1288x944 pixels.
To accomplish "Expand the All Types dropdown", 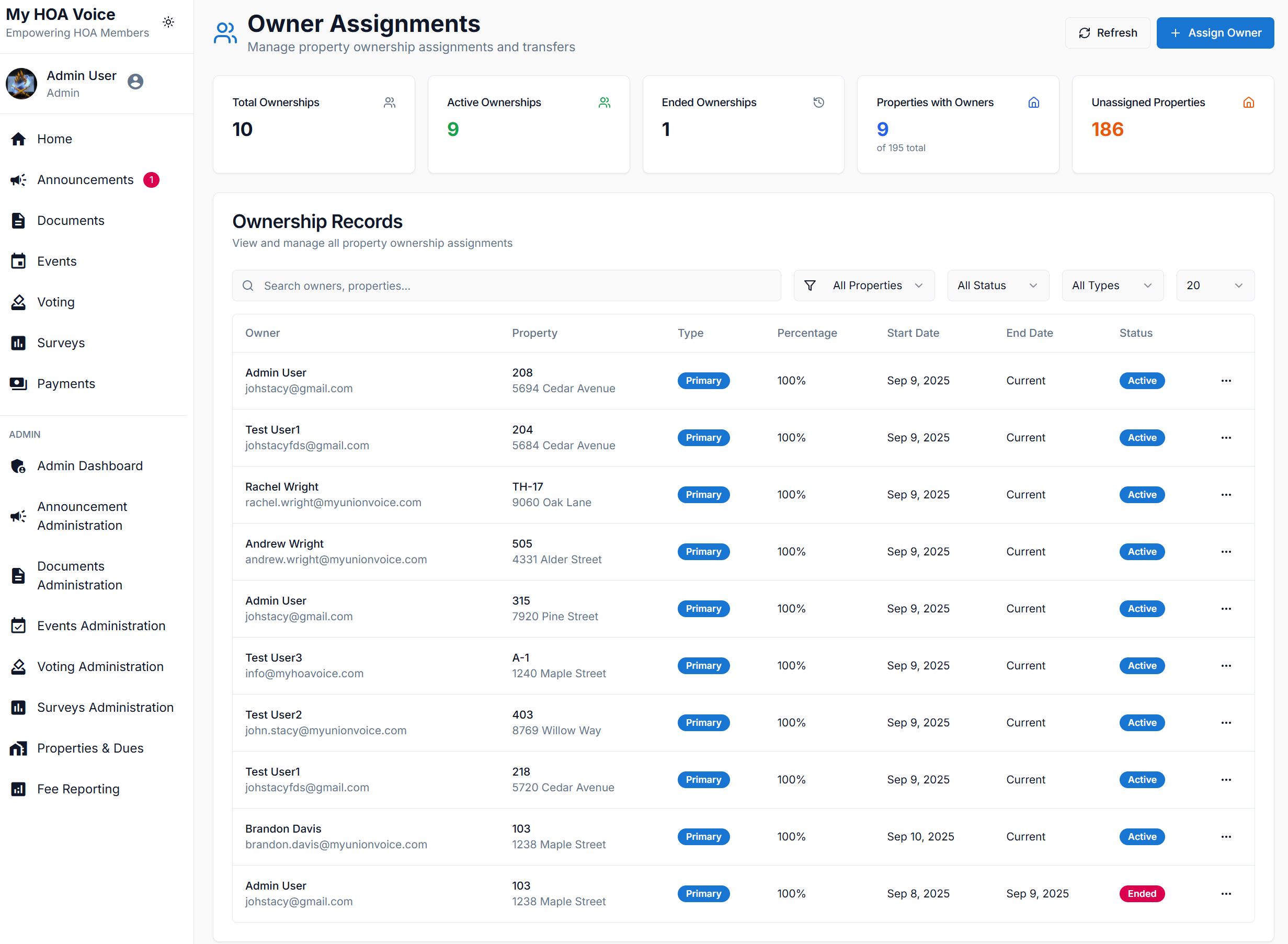I will (1112, 286).
